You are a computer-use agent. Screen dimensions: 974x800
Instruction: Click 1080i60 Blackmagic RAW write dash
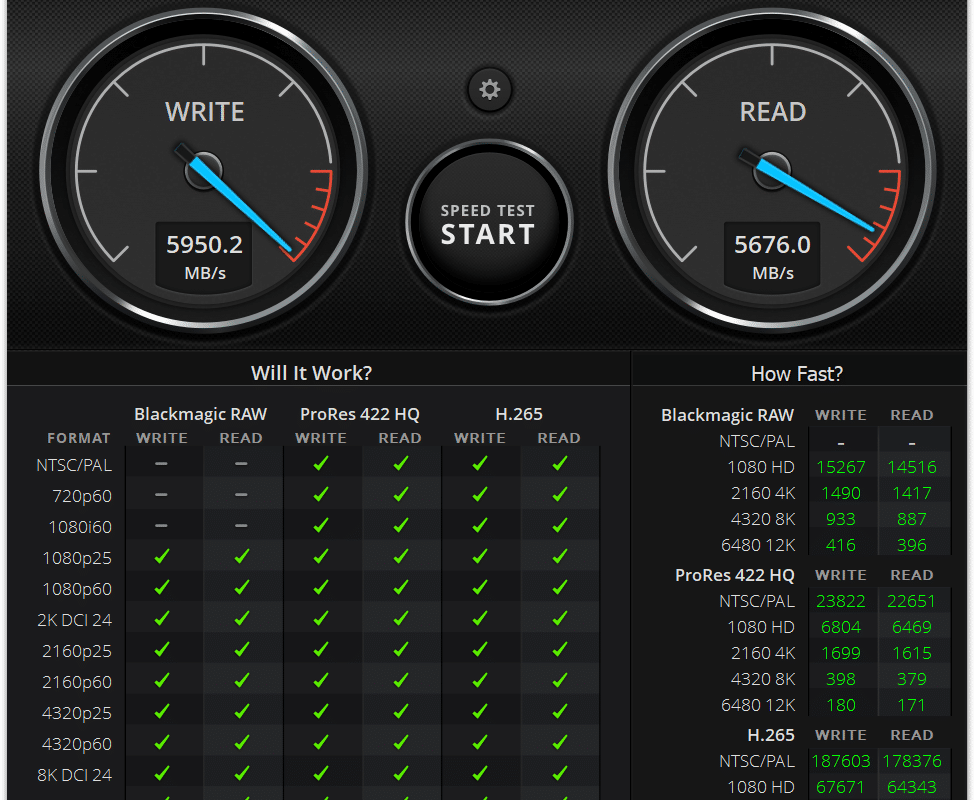(x=162, y=526)
